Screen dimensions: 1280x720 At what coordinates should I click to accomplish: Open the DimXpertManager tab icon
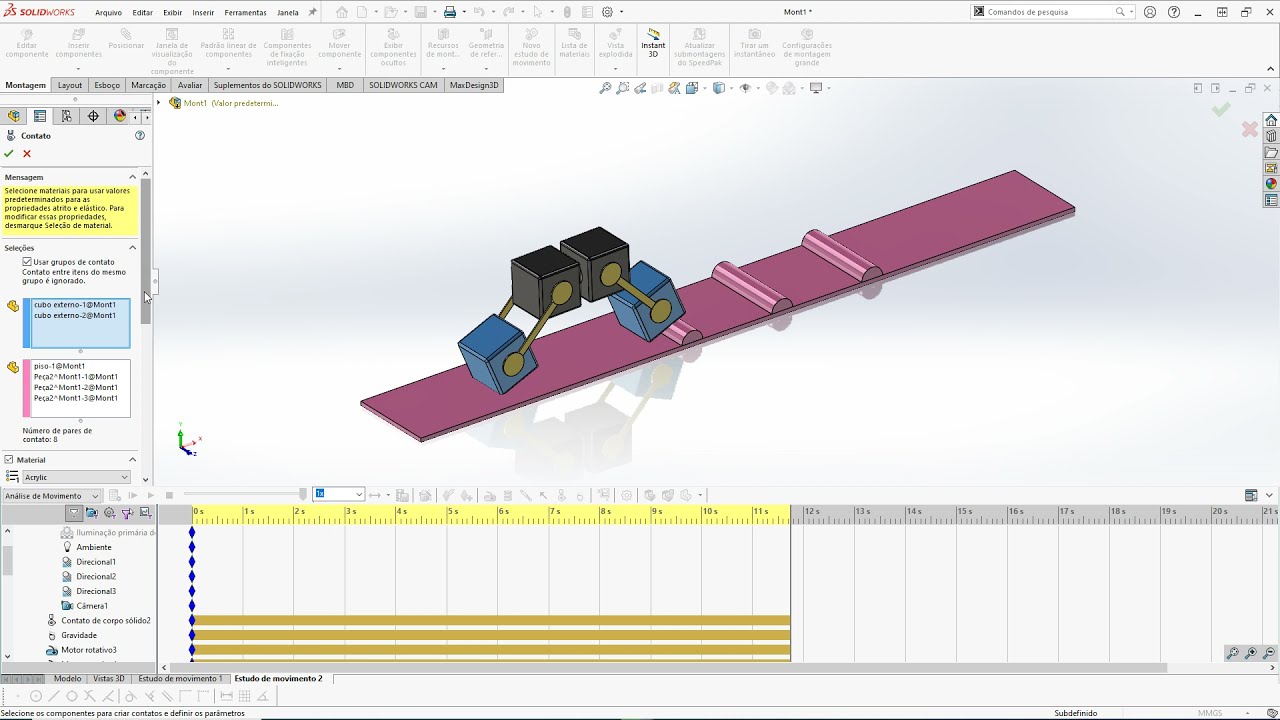pos(93,116)
